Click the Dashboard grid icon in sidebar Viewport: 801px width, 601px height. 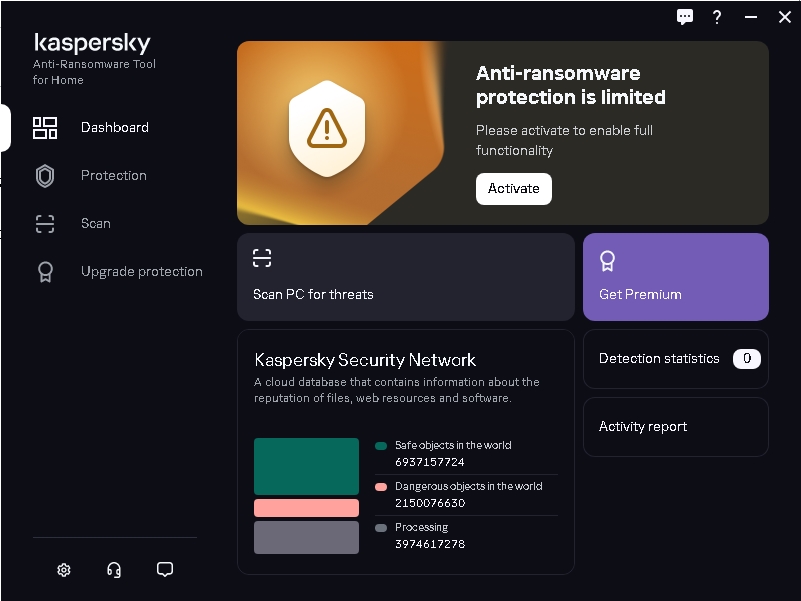pos(45,128)
